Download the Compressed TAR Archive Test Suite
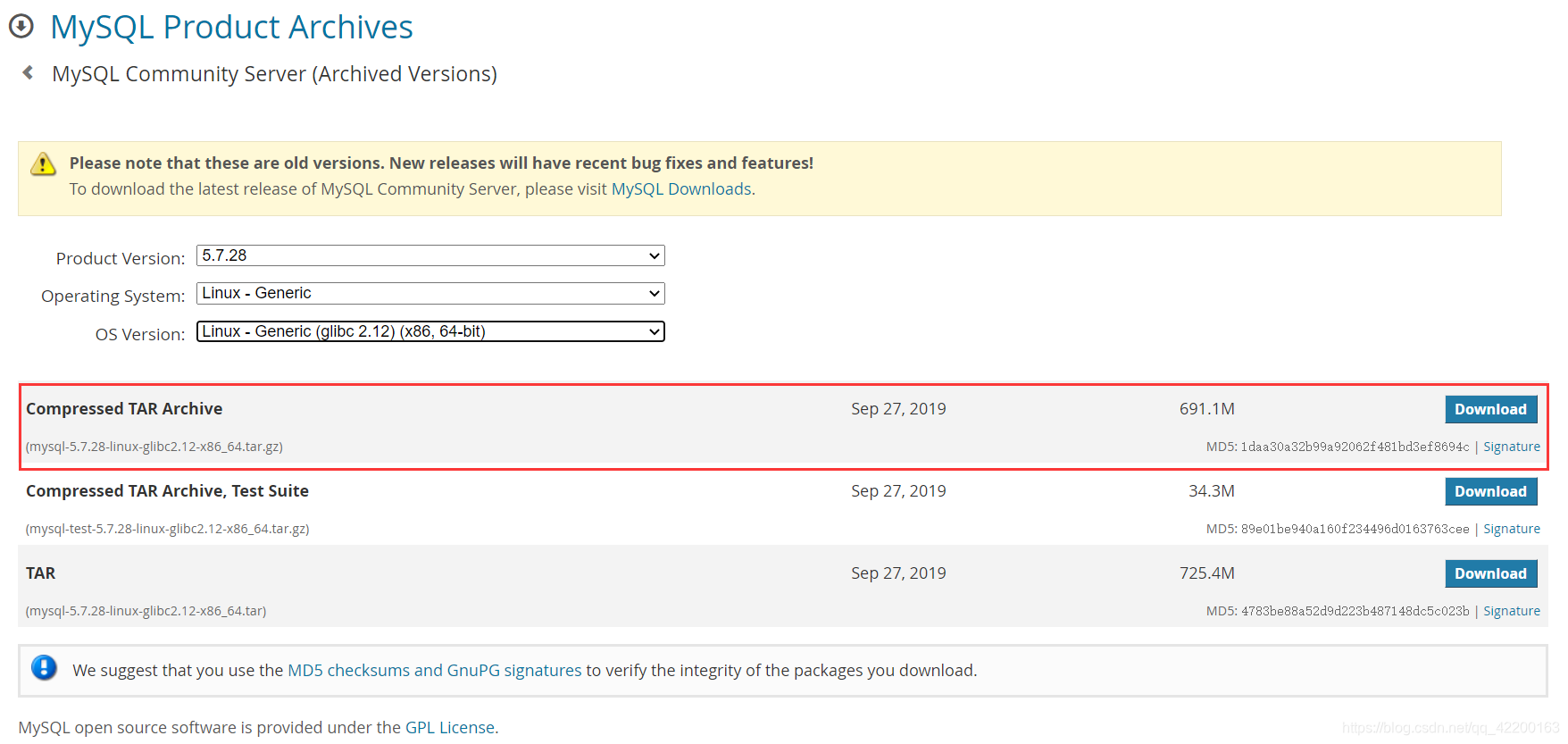The image size is (1568, 744). pyautogui.click(x=1490, y=491)
